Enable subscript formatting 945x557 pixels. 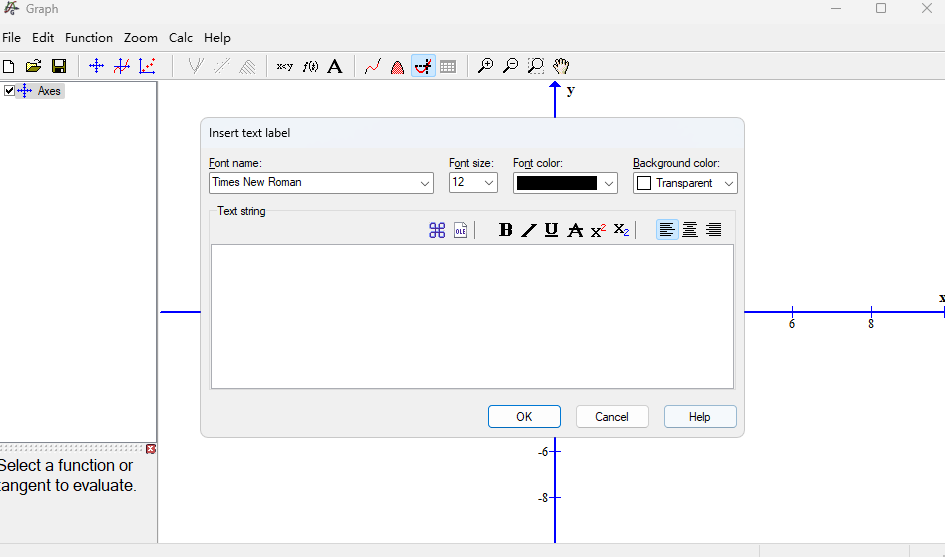coord(621,230)
